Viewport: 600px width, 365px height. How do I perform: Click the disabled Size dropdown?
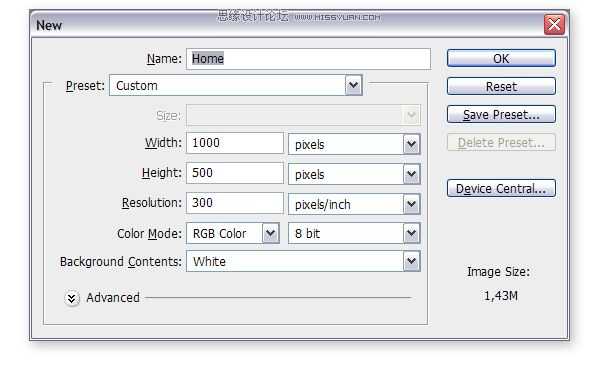tap(303, 115)
